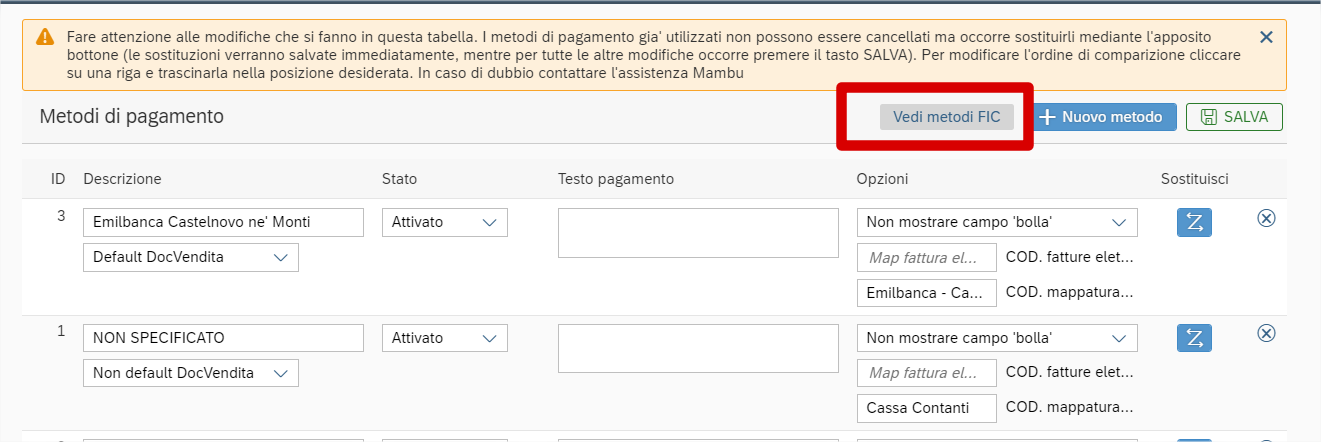Click the Cassa Contanti mapping field
1321x442 pixels.
point(927,408)
